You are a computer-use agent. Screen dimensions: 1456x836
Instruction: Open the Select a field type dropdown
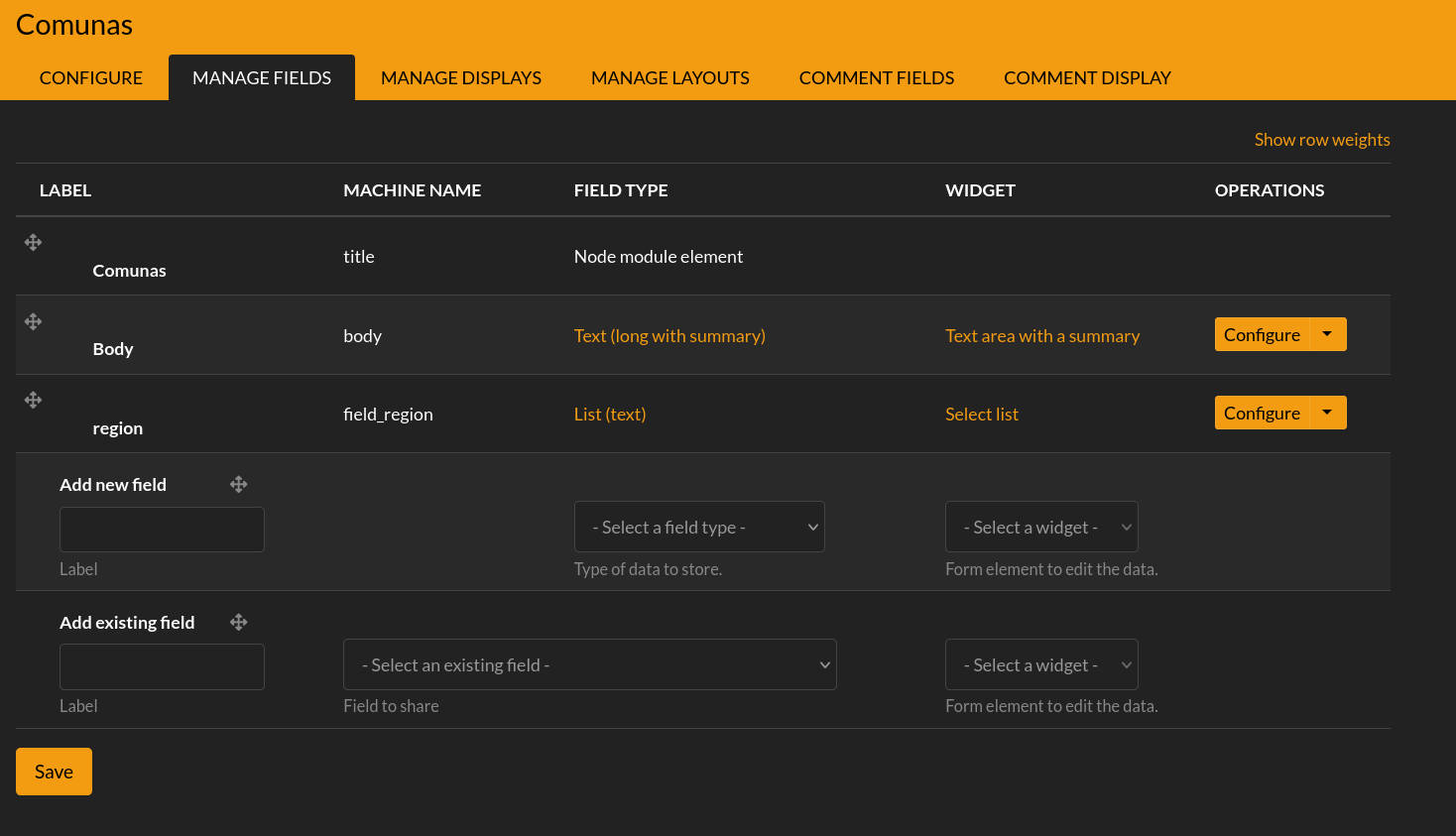click(x=699, y=527)
